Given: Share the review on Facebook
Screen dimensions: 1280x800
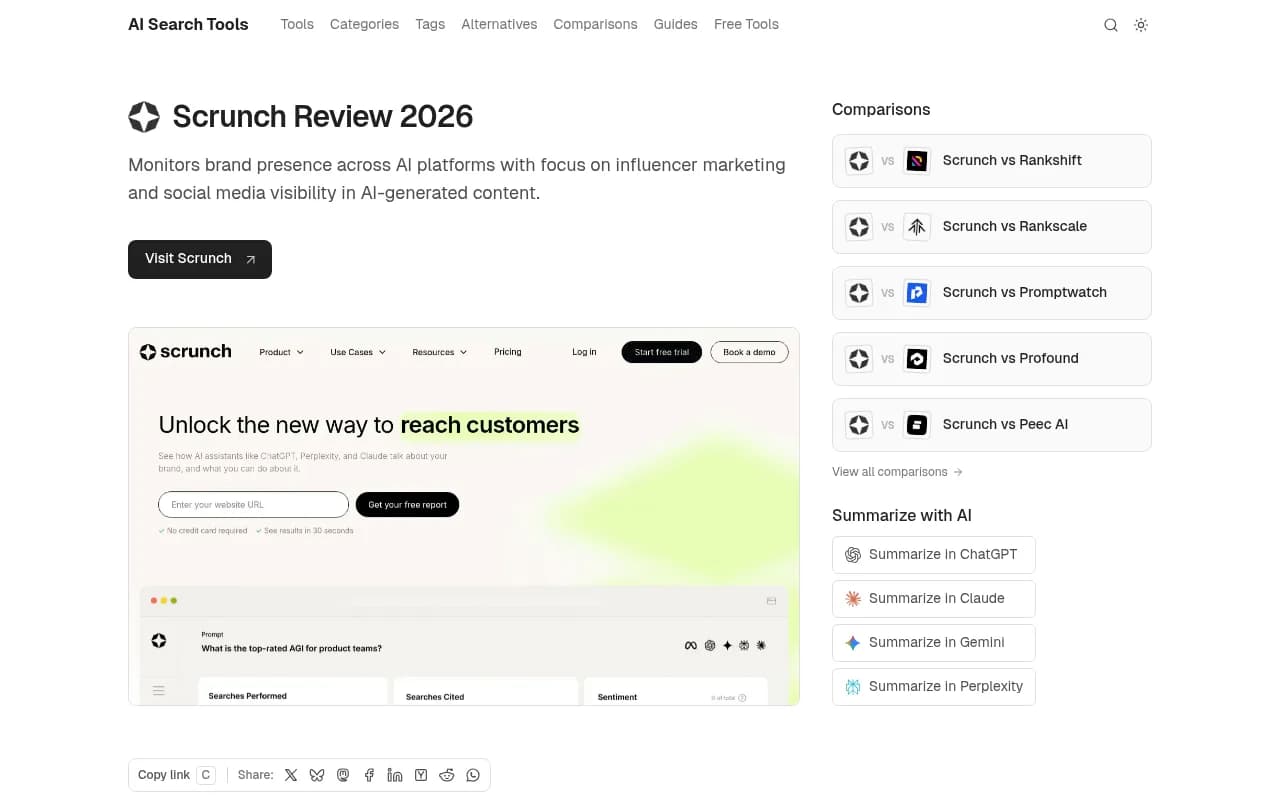Looking at the screenshot, I should point(369,775).
